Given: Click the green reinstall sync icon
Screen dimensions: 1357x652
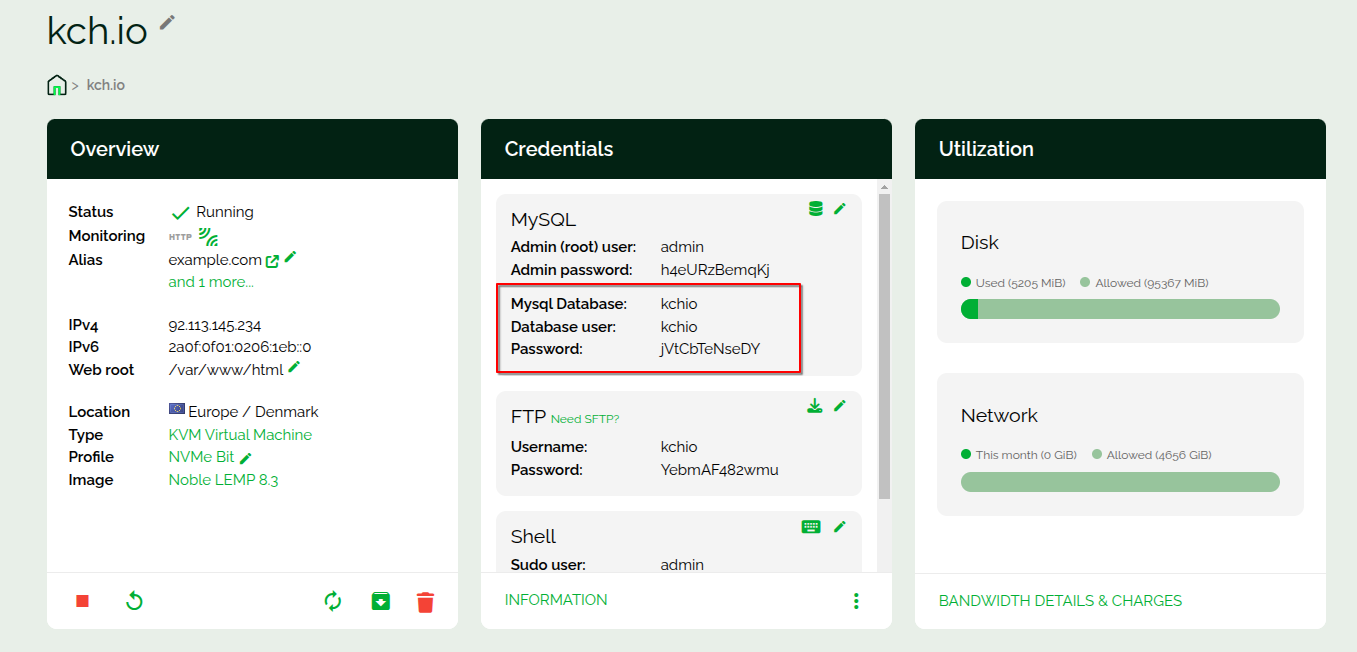Looking at the screenshot, I should 333,601.
